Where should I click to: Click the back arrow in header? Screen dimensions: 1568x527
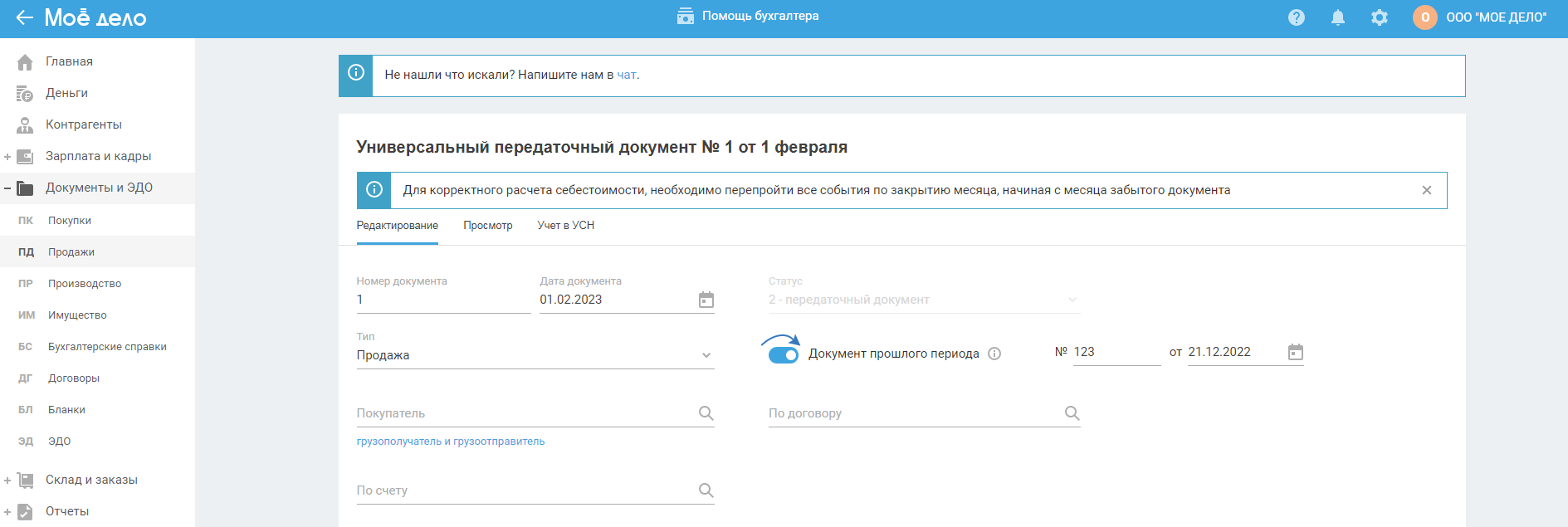(x=24, y=17)
